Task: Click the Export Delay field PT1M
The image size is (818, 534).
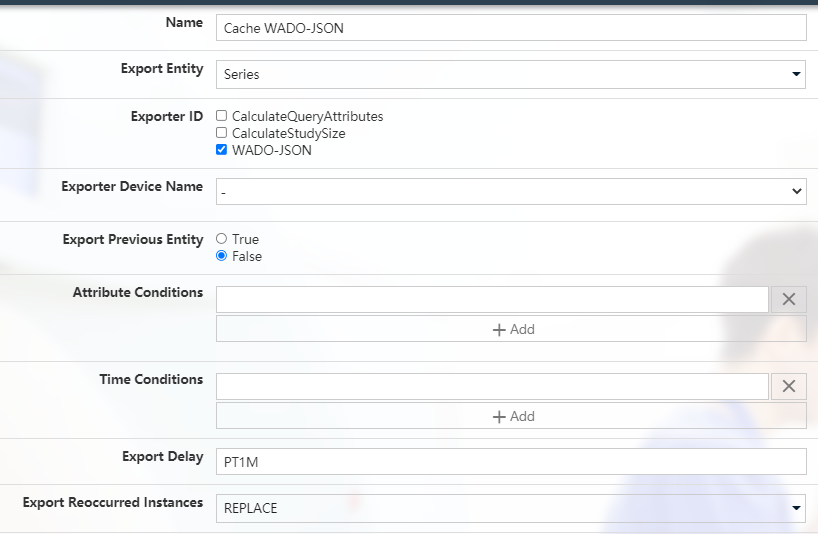Action: (x=511, y=462)
